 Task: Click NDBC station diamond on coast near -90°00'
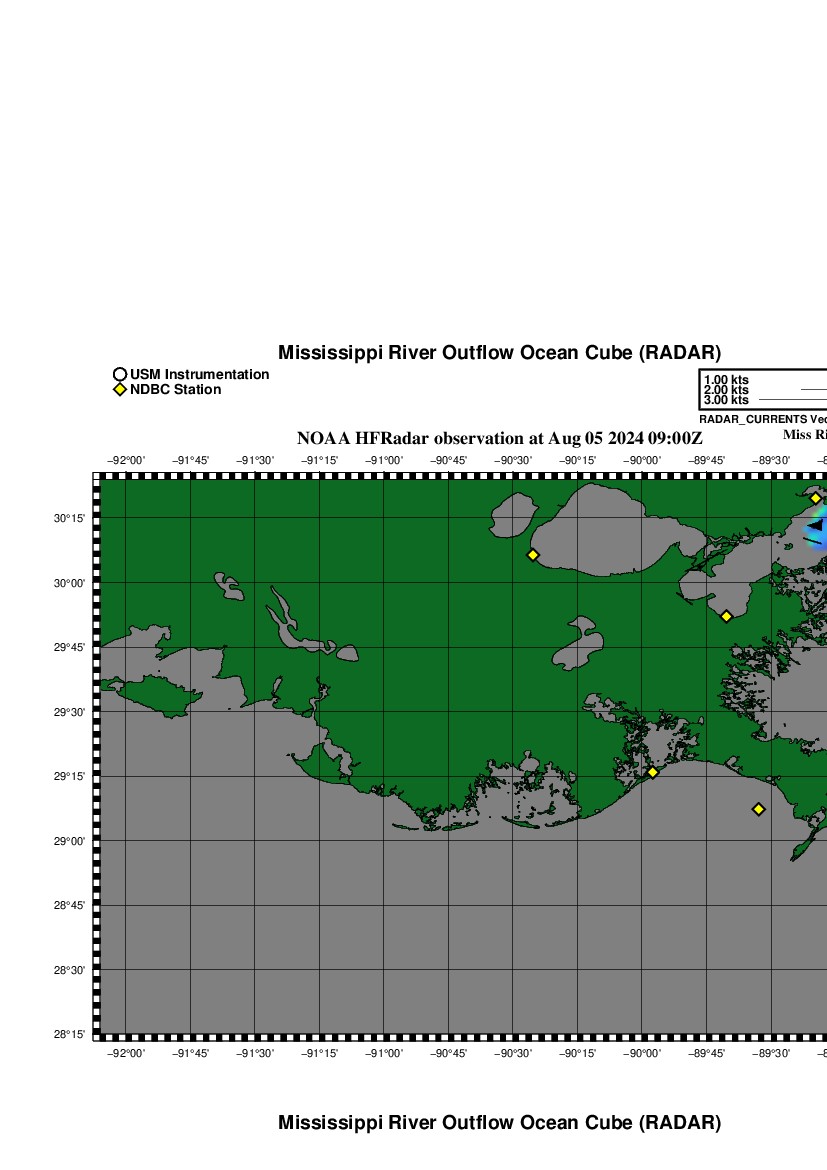pyautogui.click(x=652, y=772)
